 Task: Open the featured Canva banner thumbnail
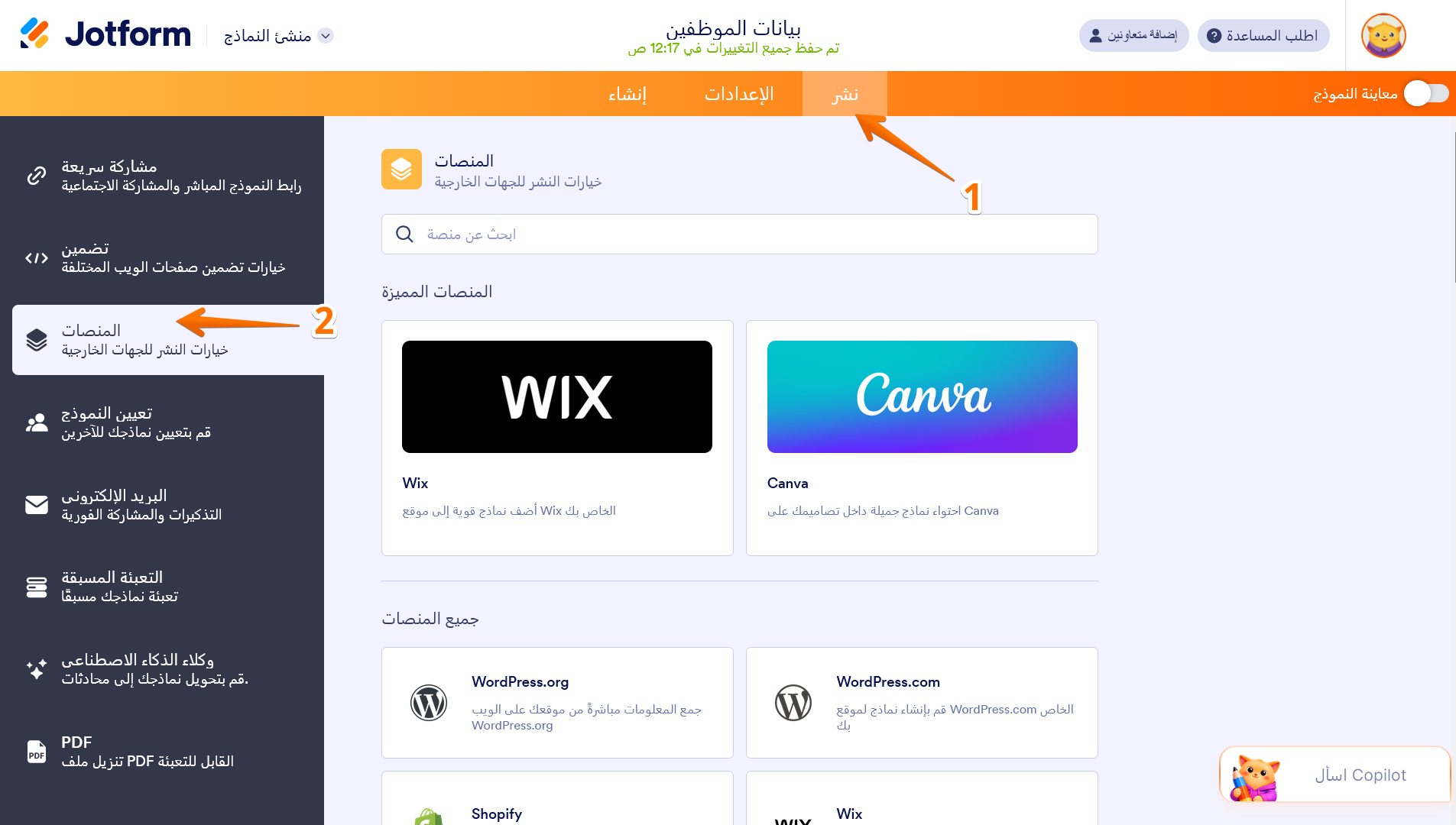click(x=922, y=396)
